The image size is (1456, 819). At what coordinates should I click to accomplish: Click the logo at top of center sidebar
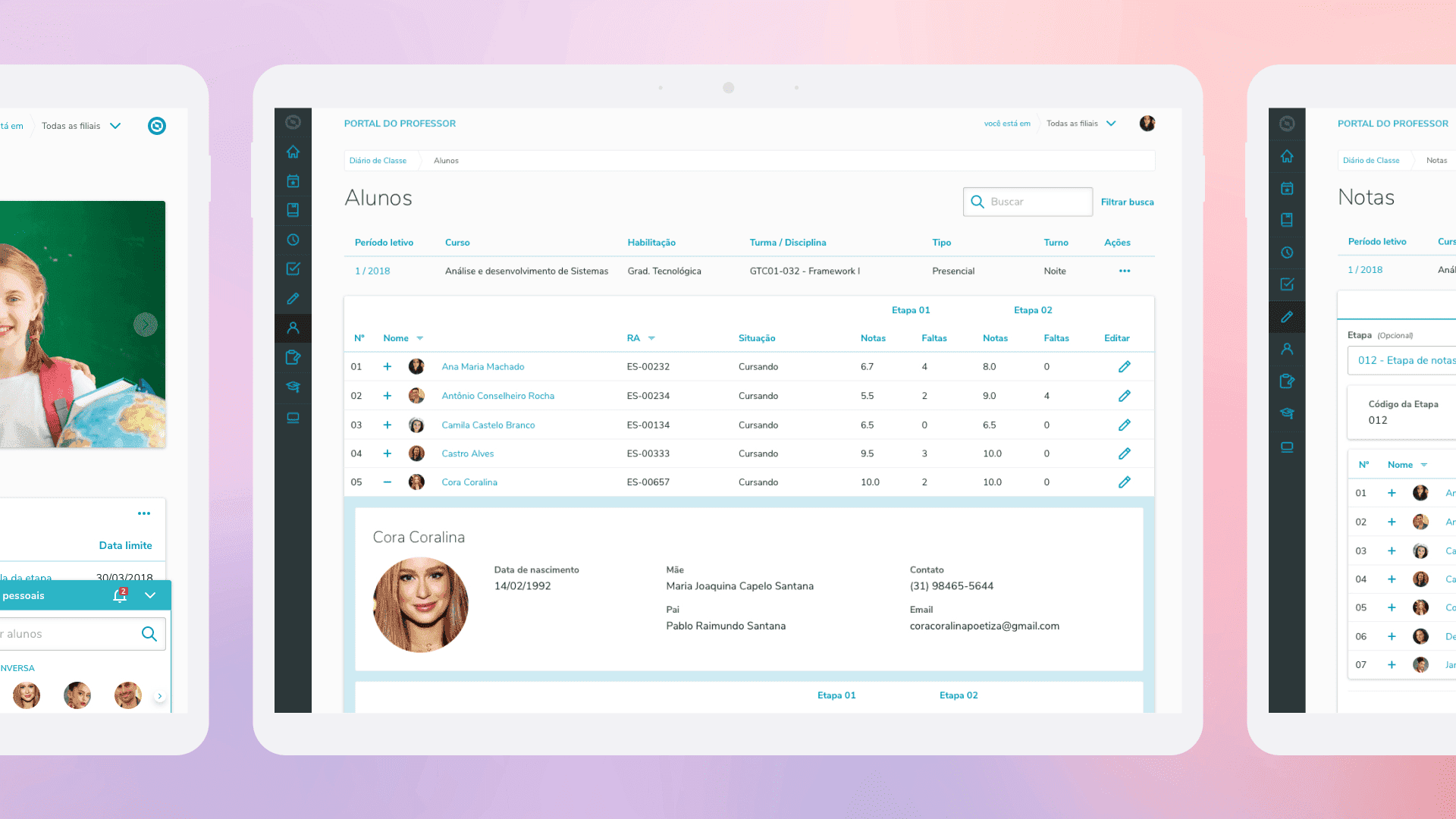click(x=293, y=122)
